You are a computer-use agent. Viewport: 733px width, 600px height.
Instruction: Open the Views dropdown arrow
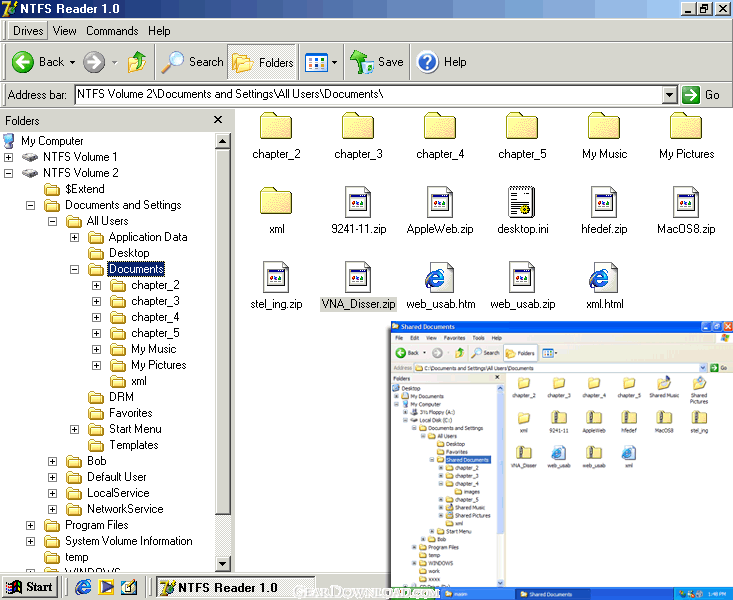coord(334,62)
